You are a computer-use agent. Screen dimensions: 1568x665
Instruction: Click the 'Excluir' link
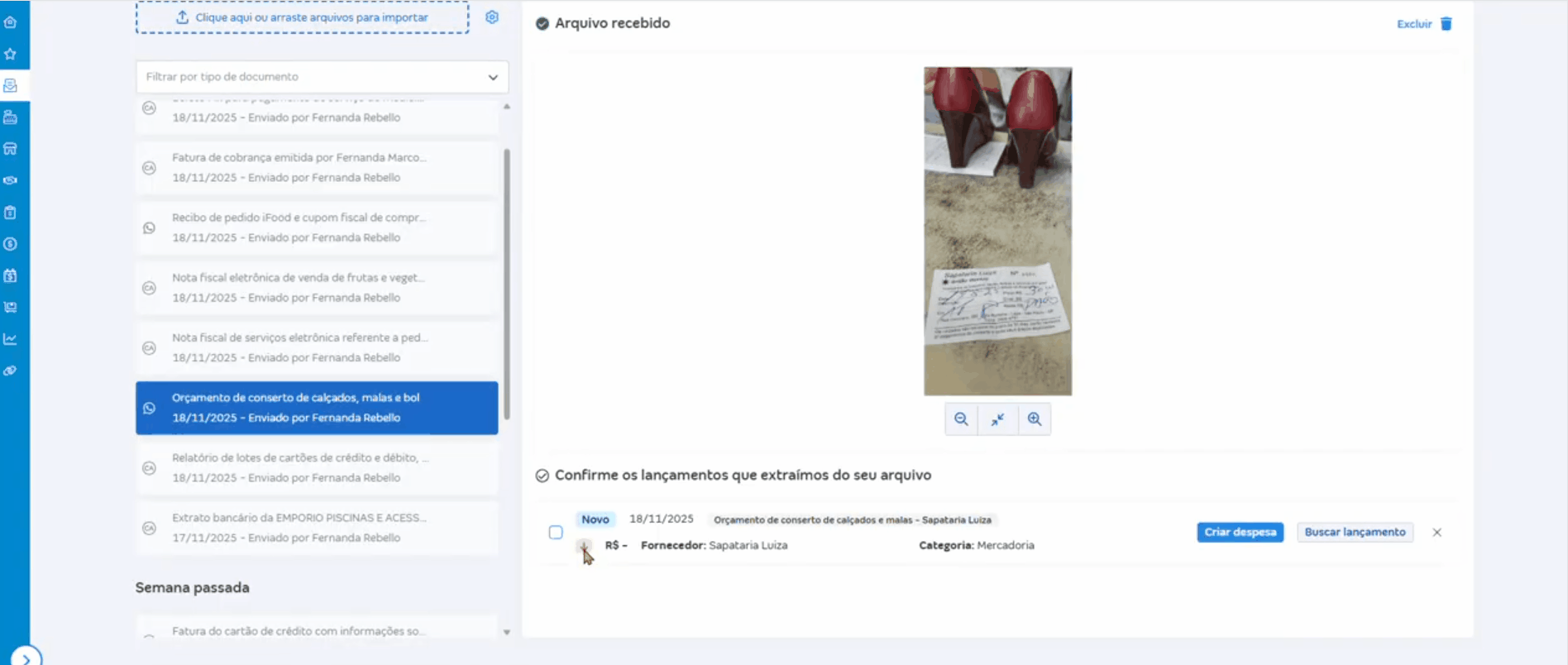(1414, 24)
